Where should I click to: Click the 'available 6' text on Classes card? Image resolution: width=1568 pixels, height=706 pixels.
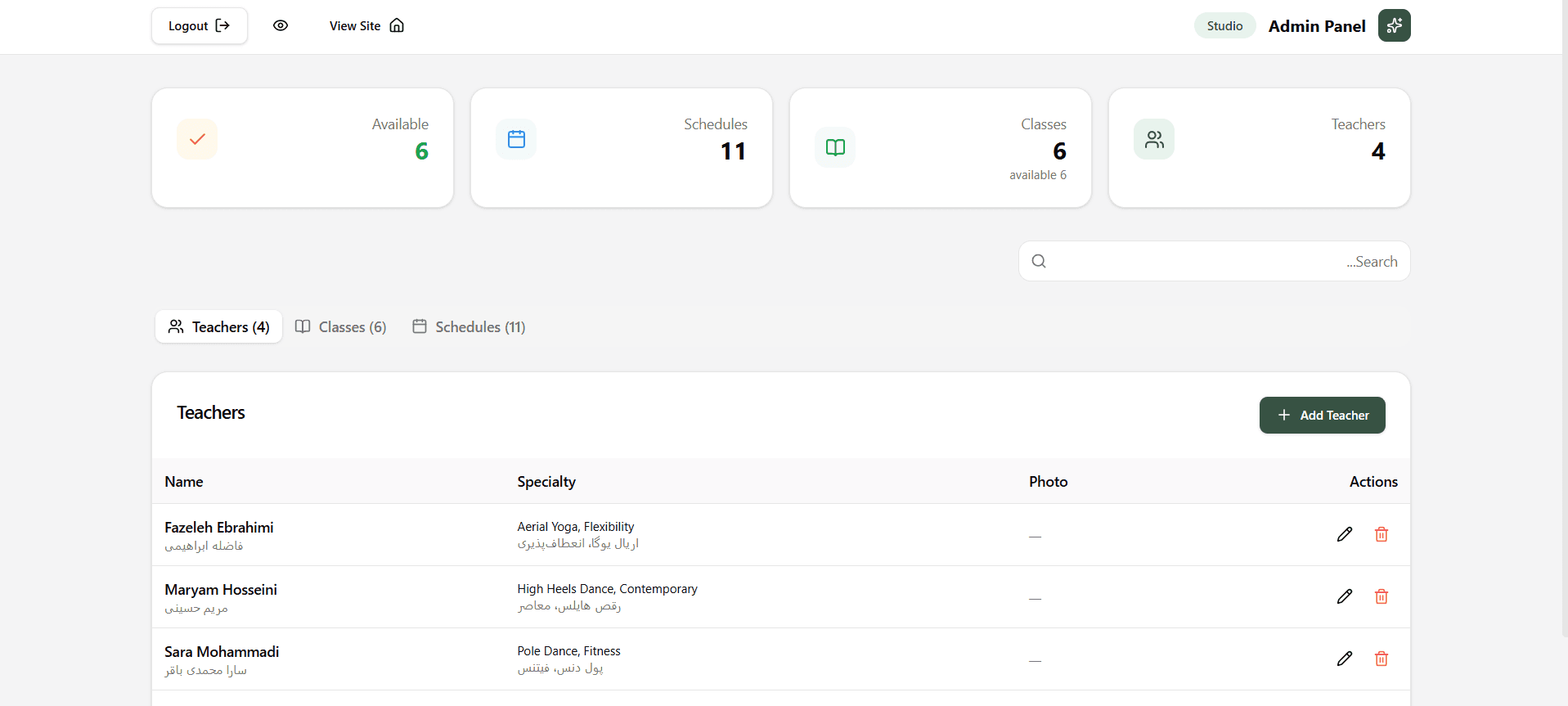pyautogui.click(x=1037, y=175)
